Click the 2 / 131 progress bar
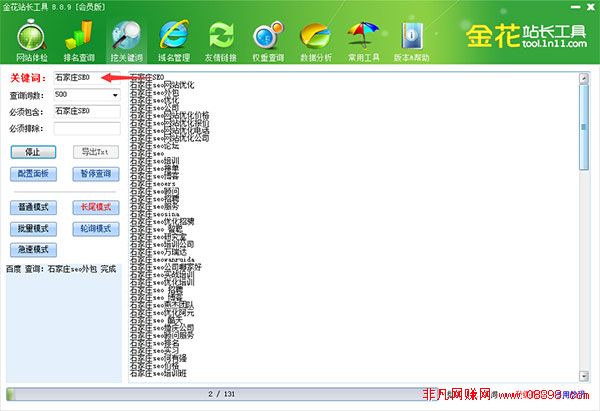This screenshot has width=600, height=411. tap(221, 394)
